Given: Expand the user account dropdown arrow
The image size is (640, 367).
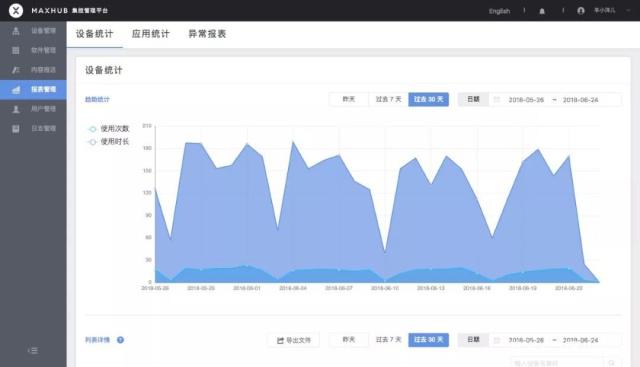Looking at the screenshot, I should [628, 11].
